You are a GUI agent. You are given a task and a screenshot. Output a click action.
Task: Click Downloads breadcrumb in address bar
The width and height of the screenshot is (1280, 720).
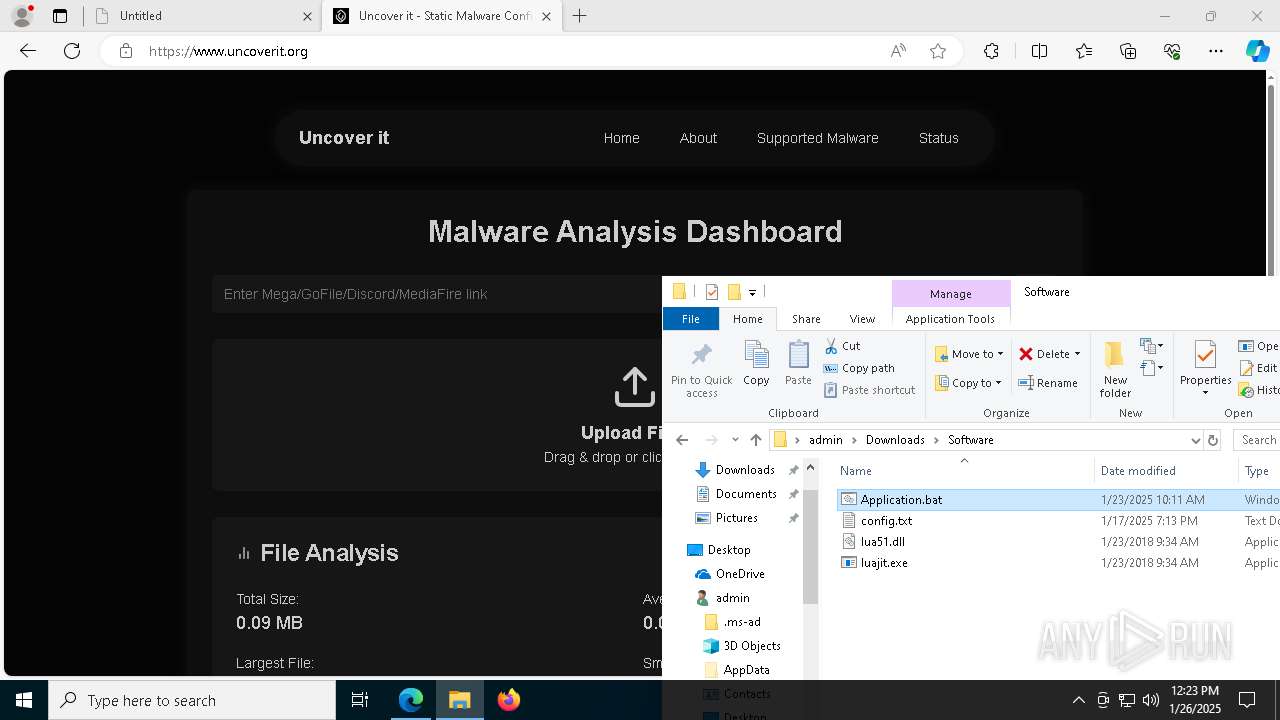click(x=895, y=440)
